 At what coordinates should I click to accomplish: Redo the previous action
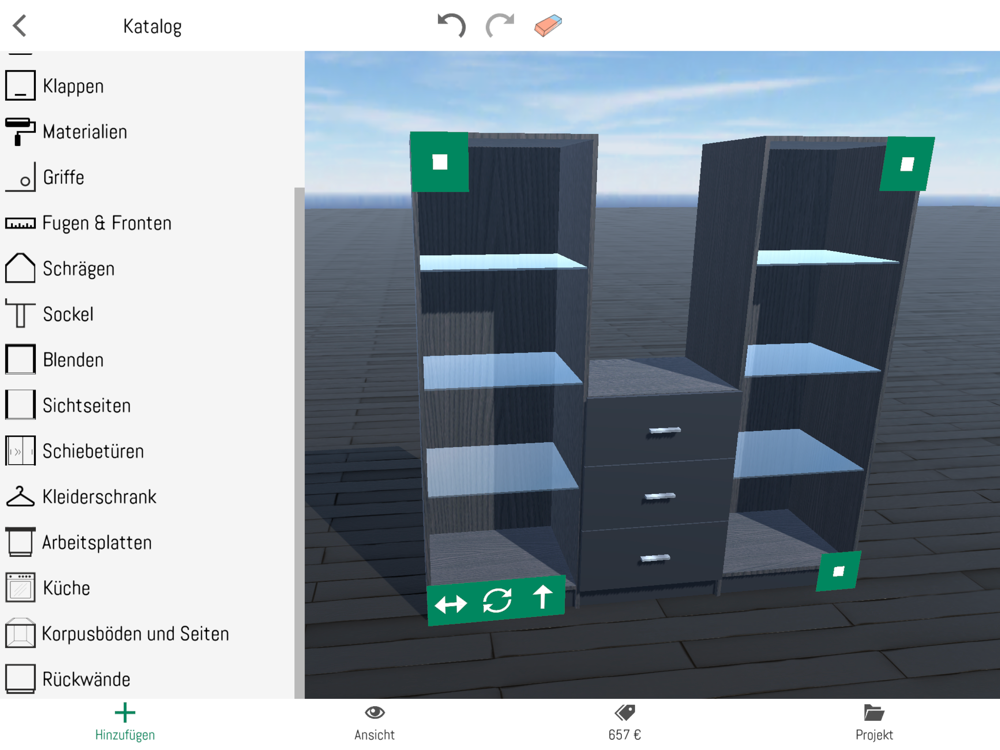point(500,26)
